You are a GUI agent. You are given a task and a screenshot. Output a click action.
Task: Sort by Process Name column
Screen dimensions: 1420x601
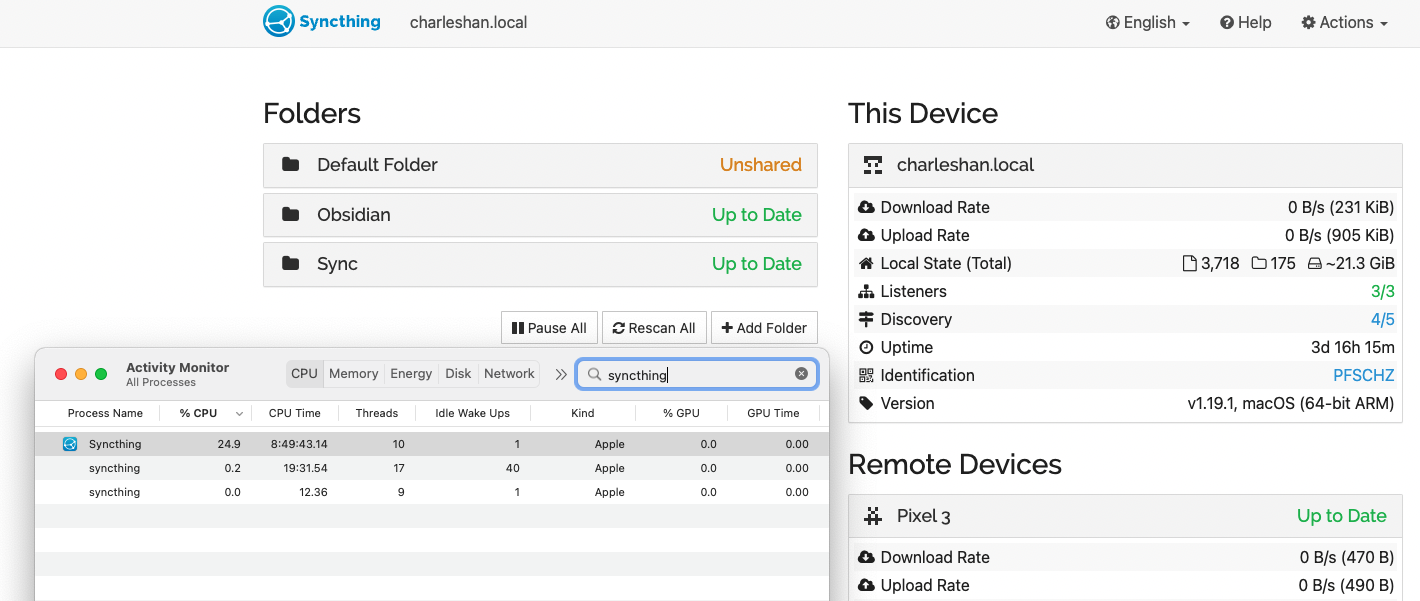click(105, 413)
